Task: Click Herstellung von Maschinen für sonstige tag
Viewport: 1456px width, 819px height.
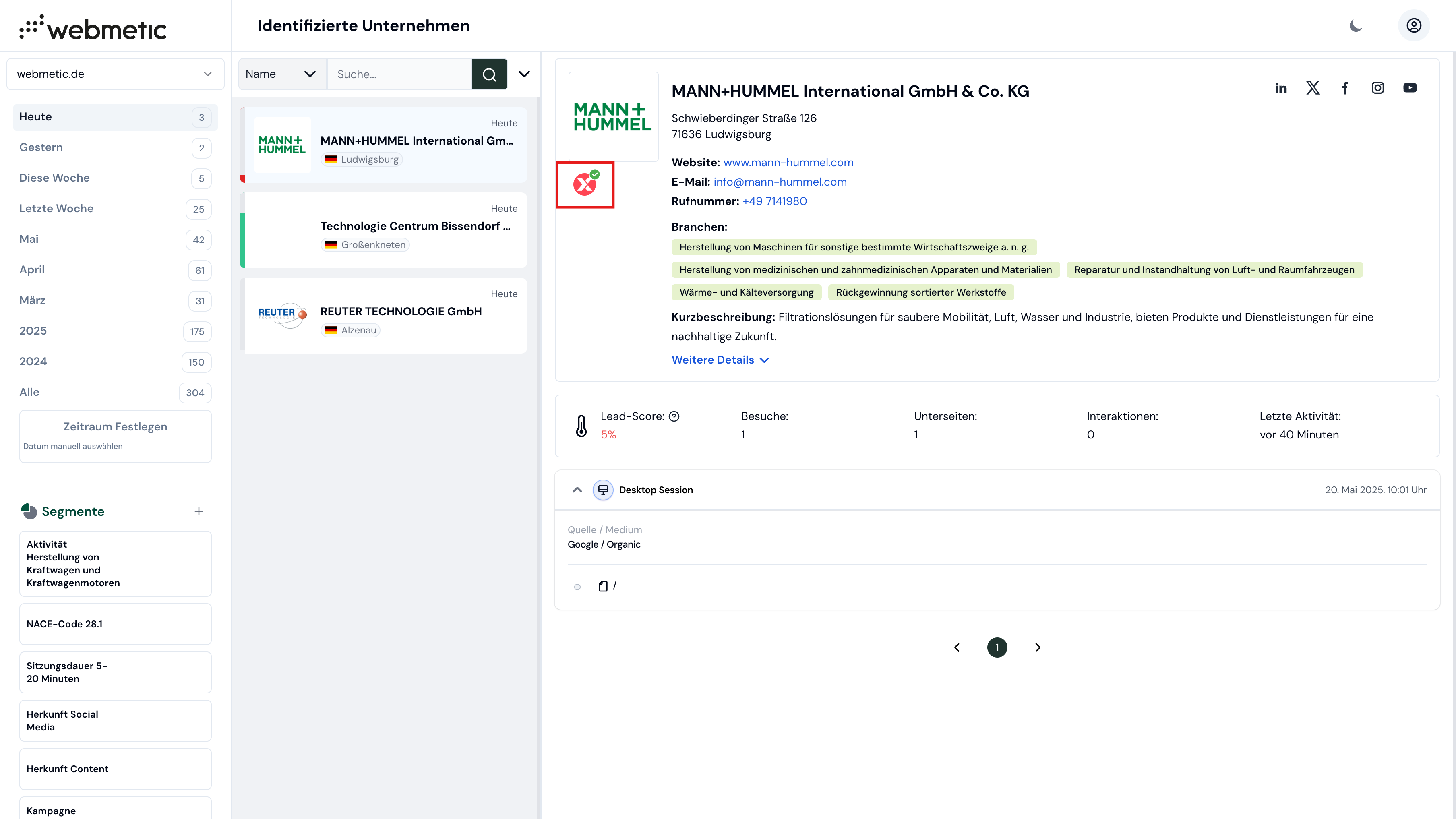Action: (854, 247)
